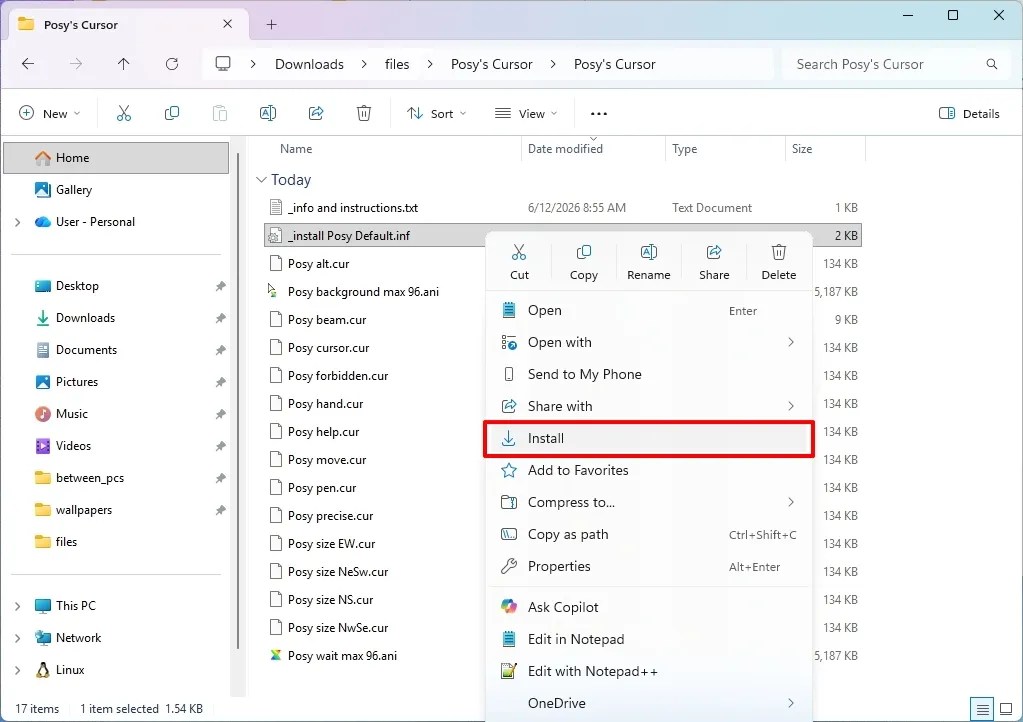This screenshot has height=722, width=1023.
Task: Go up one folder level
Action: [123, 64]
